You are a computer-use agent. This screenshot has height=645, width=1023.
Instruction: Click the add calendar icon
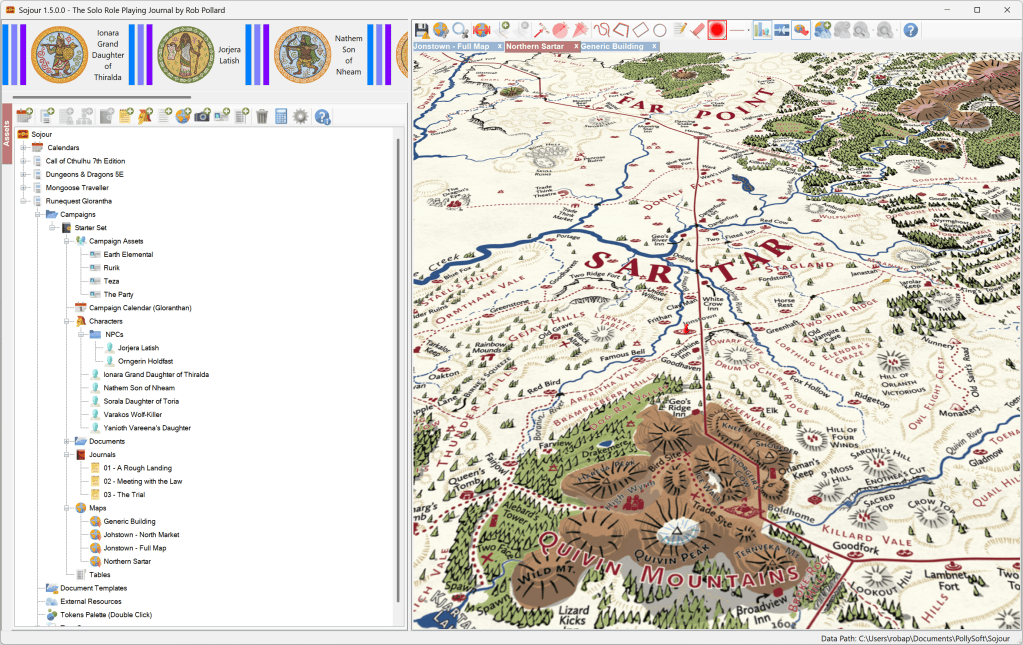click(24, 117)
